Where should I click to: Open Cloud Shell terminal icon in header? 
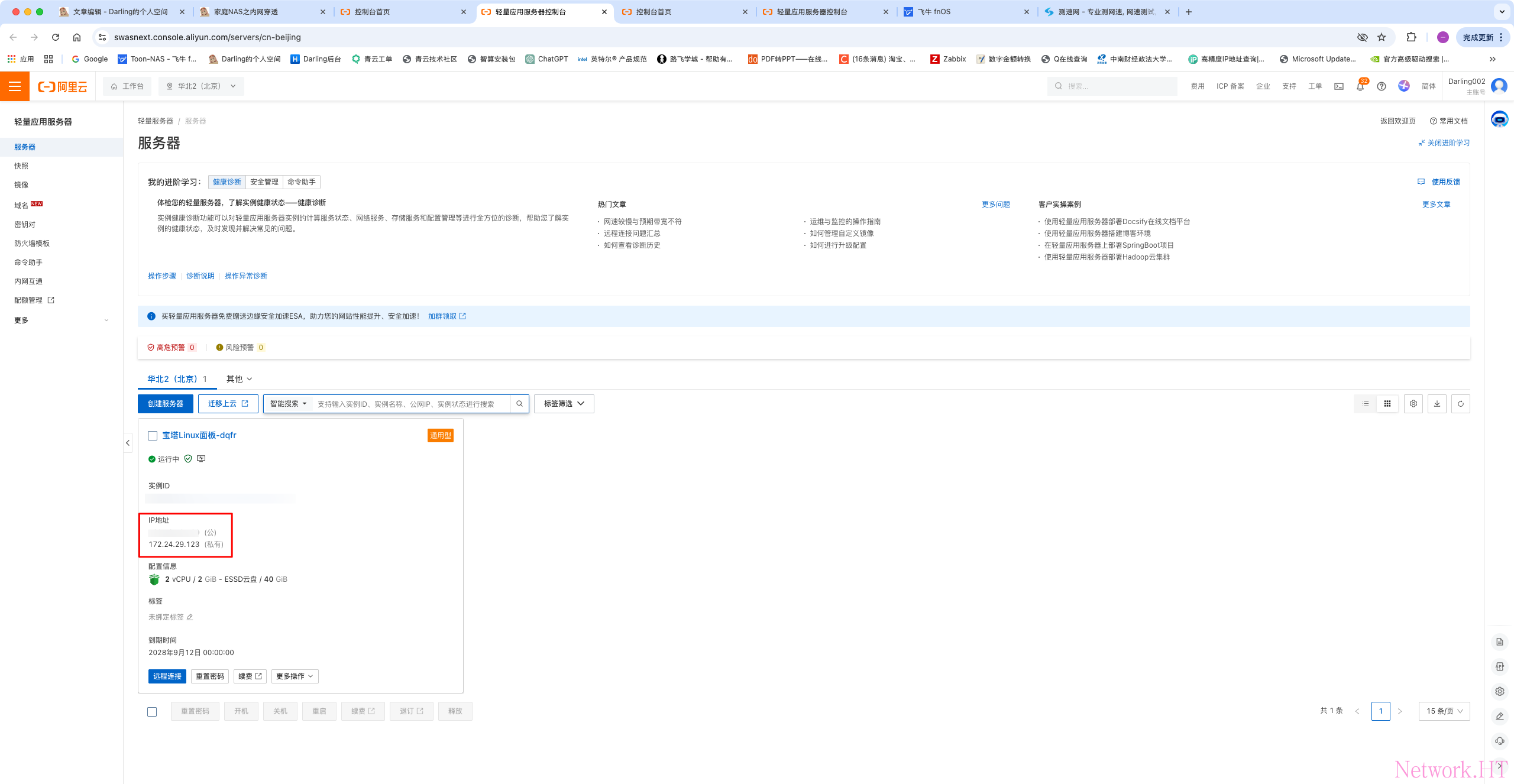click(x=1339, y=86)
